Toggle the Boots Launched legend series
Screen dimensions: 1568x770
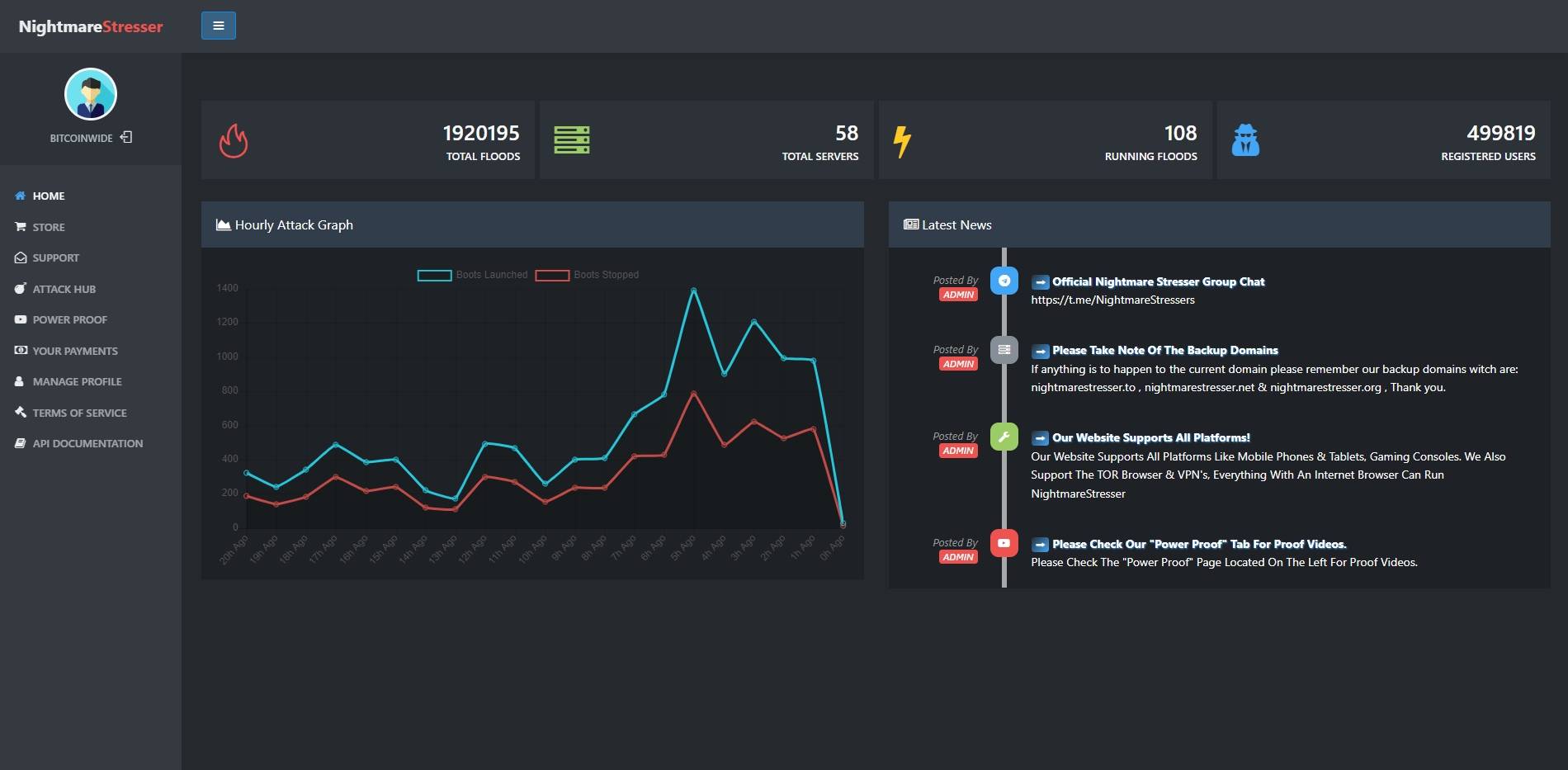[x=473, y=275]
